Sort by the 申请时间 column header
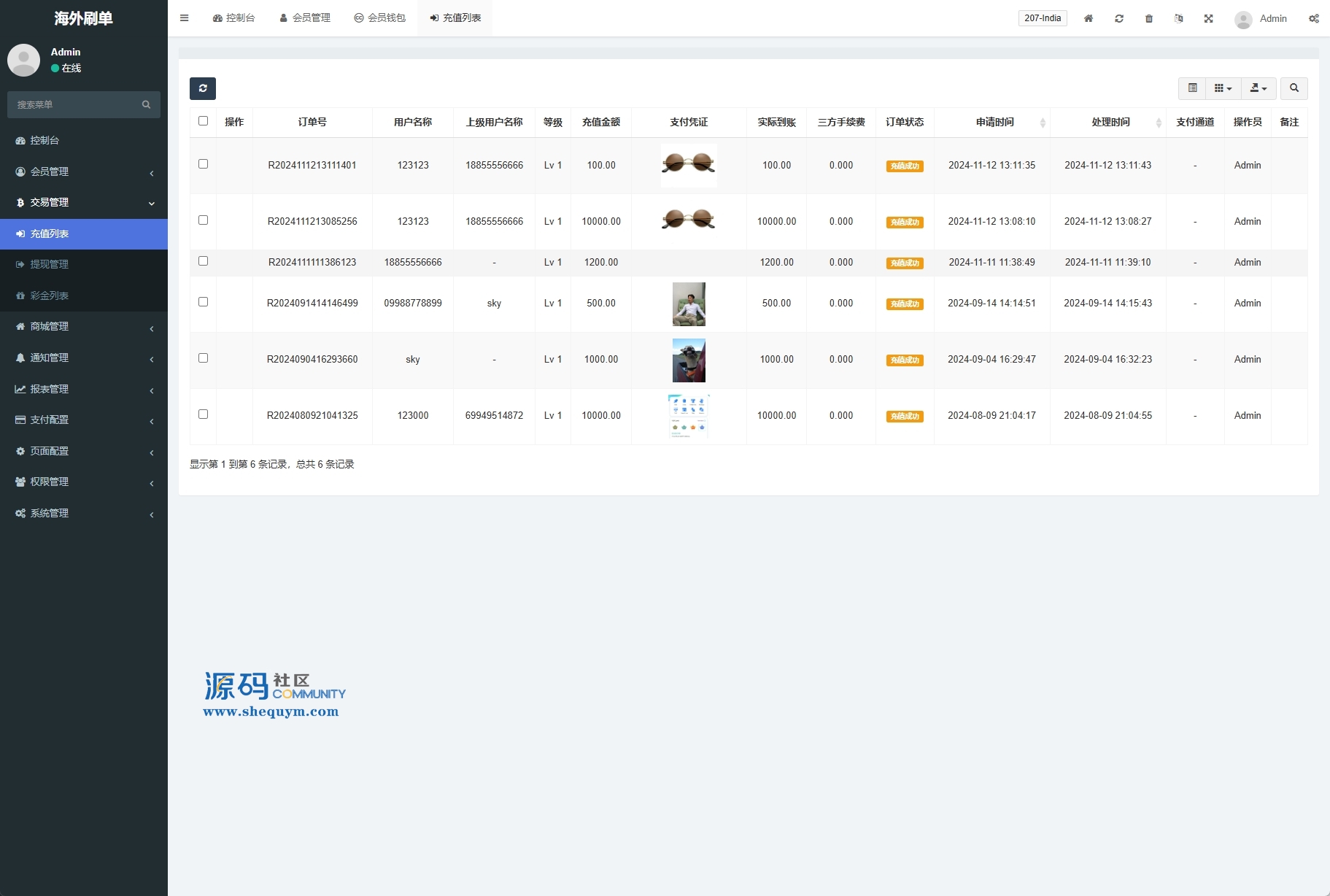 coord(994,122)
